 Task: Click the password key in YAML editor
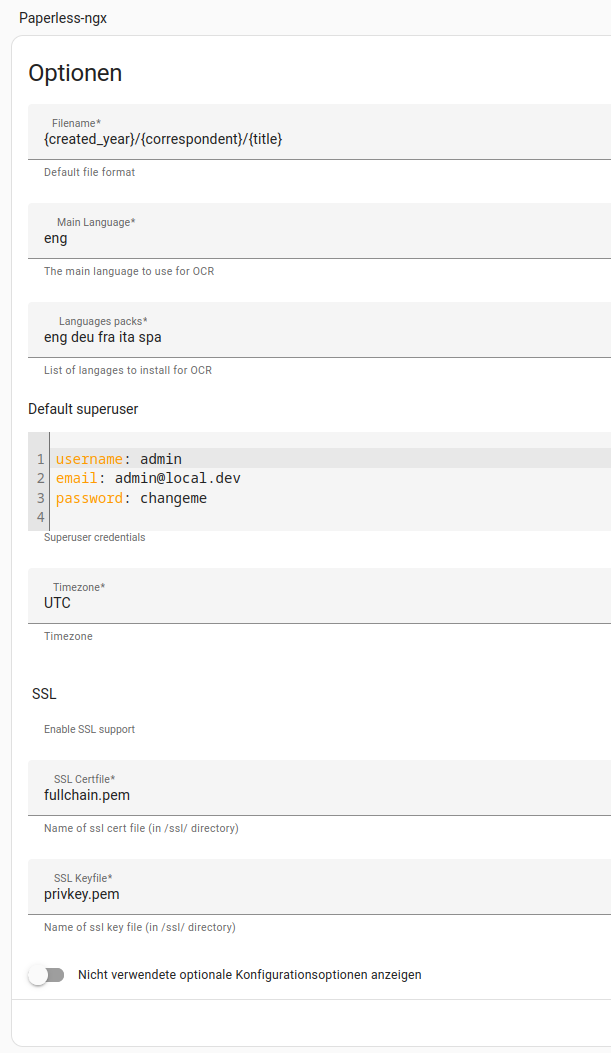pyautogui.click(x=89, y=498)
